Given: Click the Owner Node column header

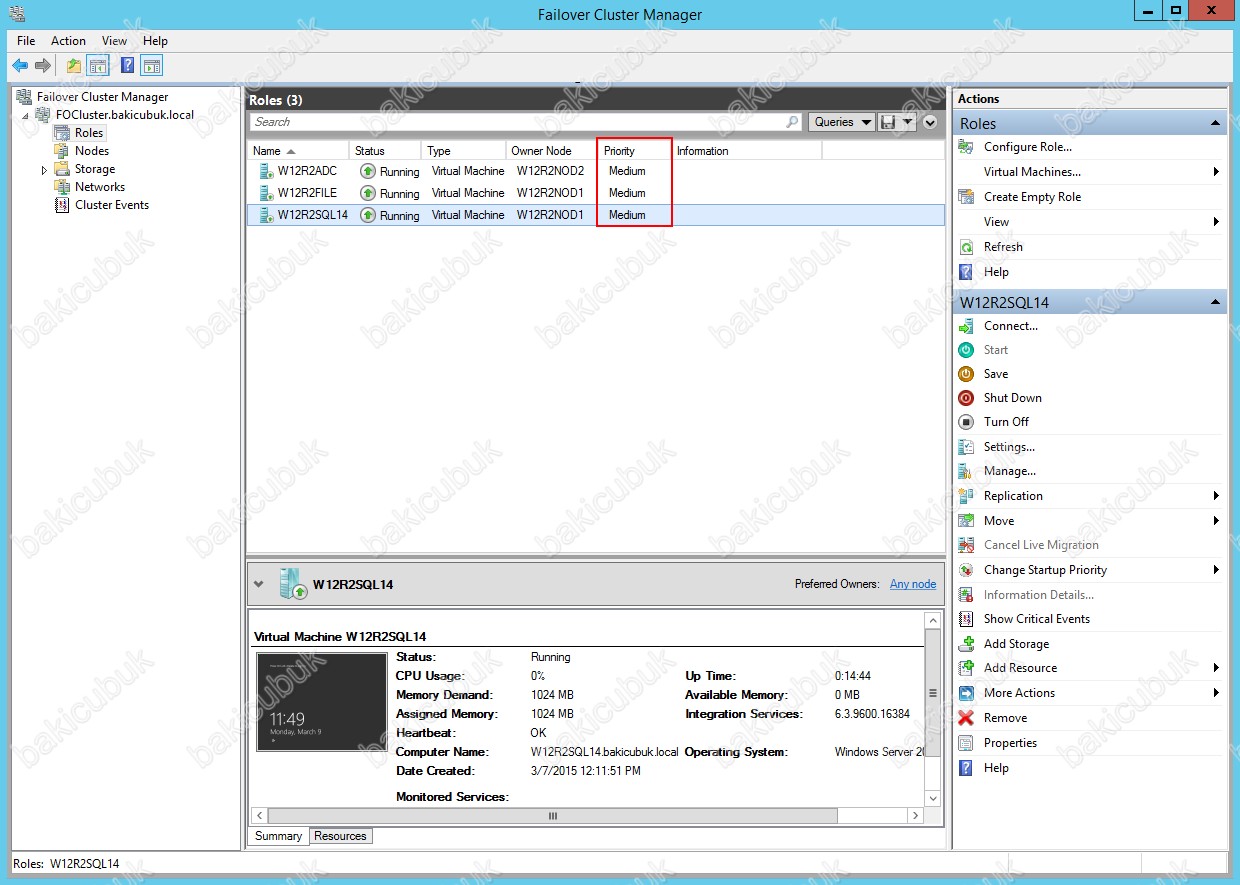Looking at the screenshot, I should (x=551, y=151).
